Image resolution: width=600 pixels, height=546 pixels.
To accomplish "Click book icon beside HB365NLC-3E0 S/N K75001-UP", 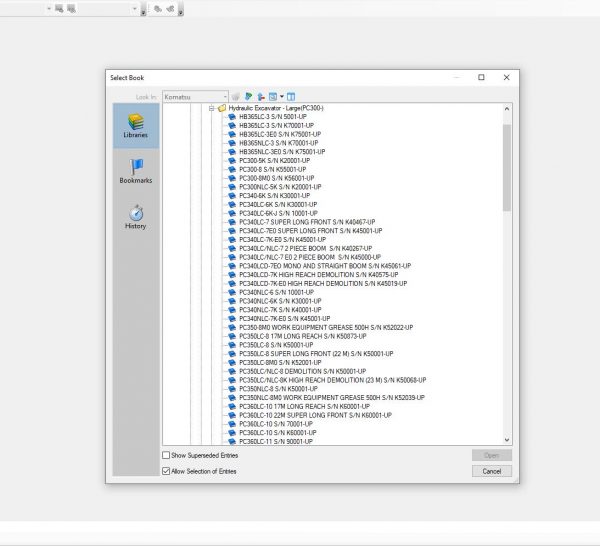I will click(232, 152).
